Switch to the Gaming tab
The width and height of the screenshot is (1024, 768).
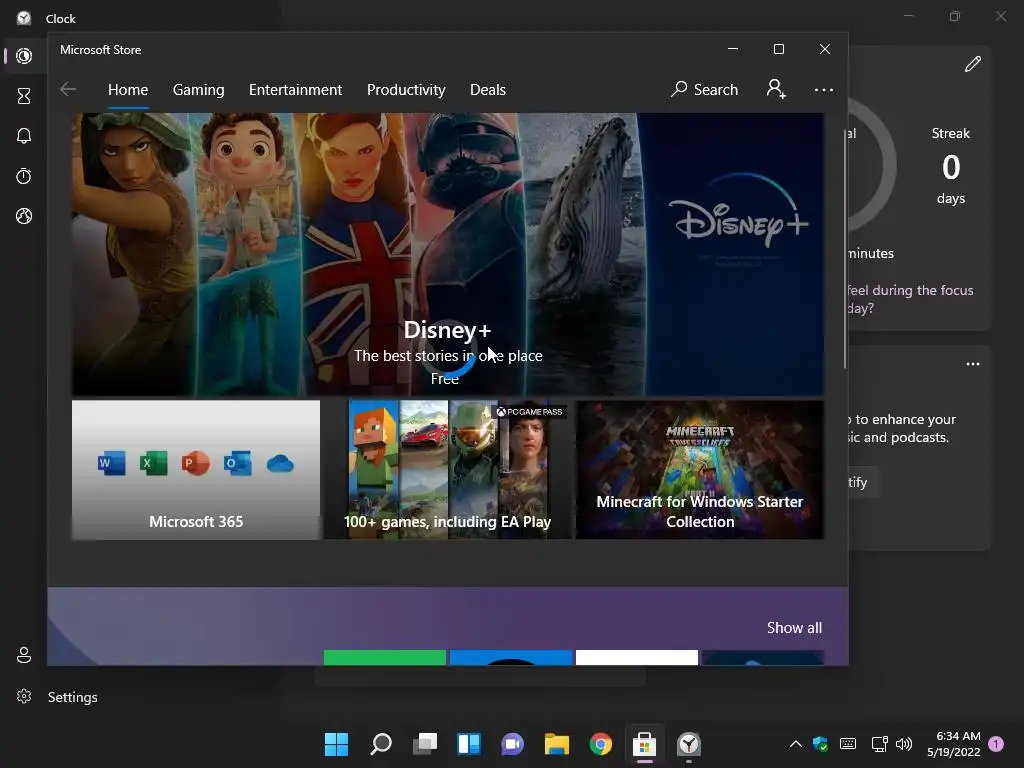pos(199,89)
